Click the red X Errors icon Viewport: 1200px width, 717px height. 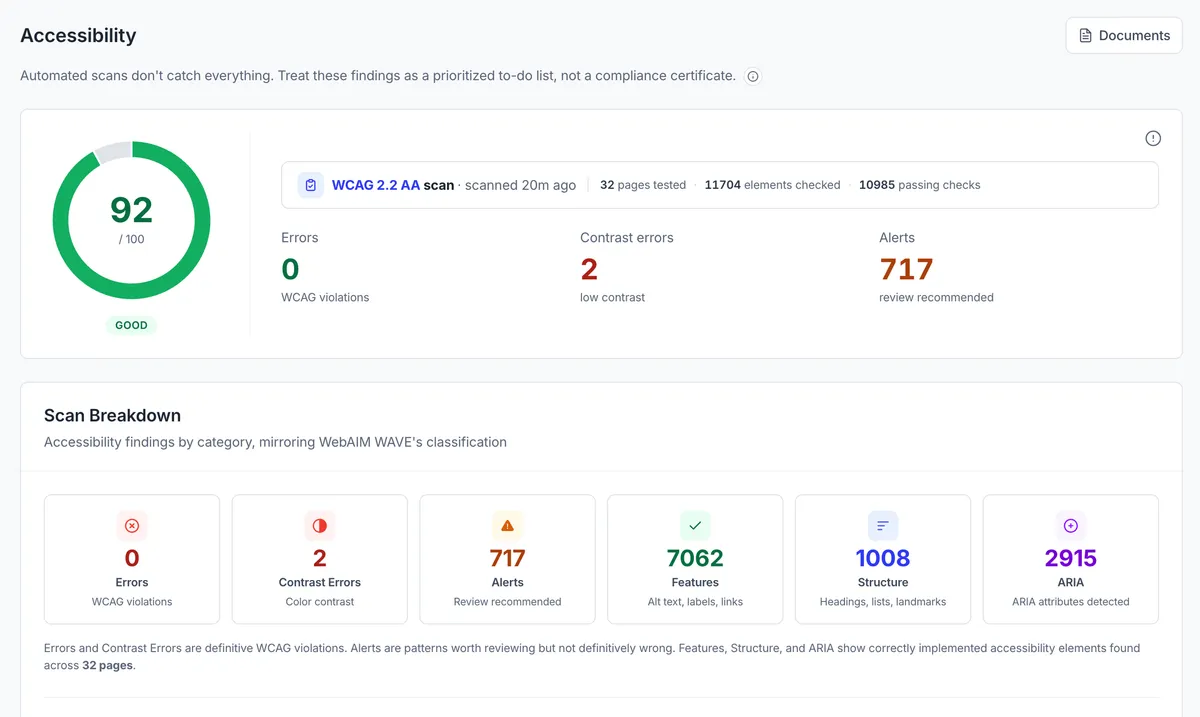coord(132,526)
